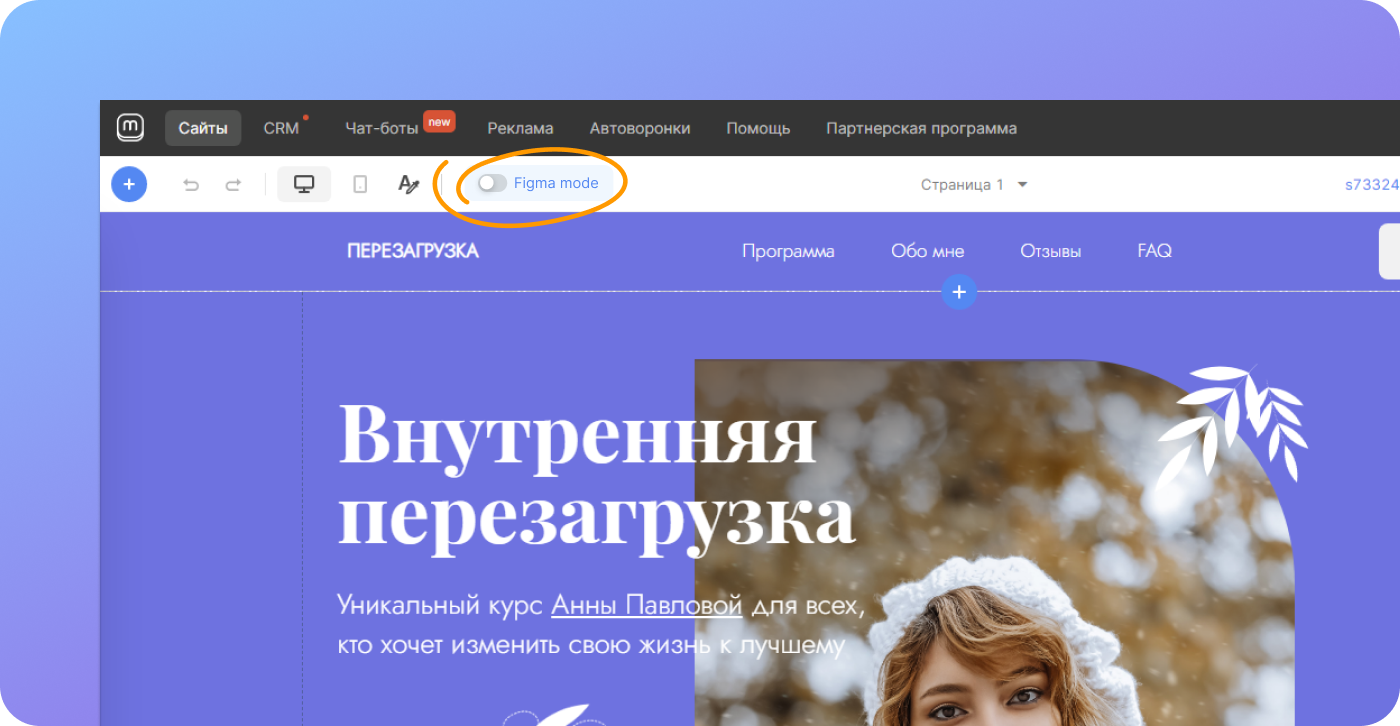
Task: Open the Помощь menu
Action: pos(758,128)
